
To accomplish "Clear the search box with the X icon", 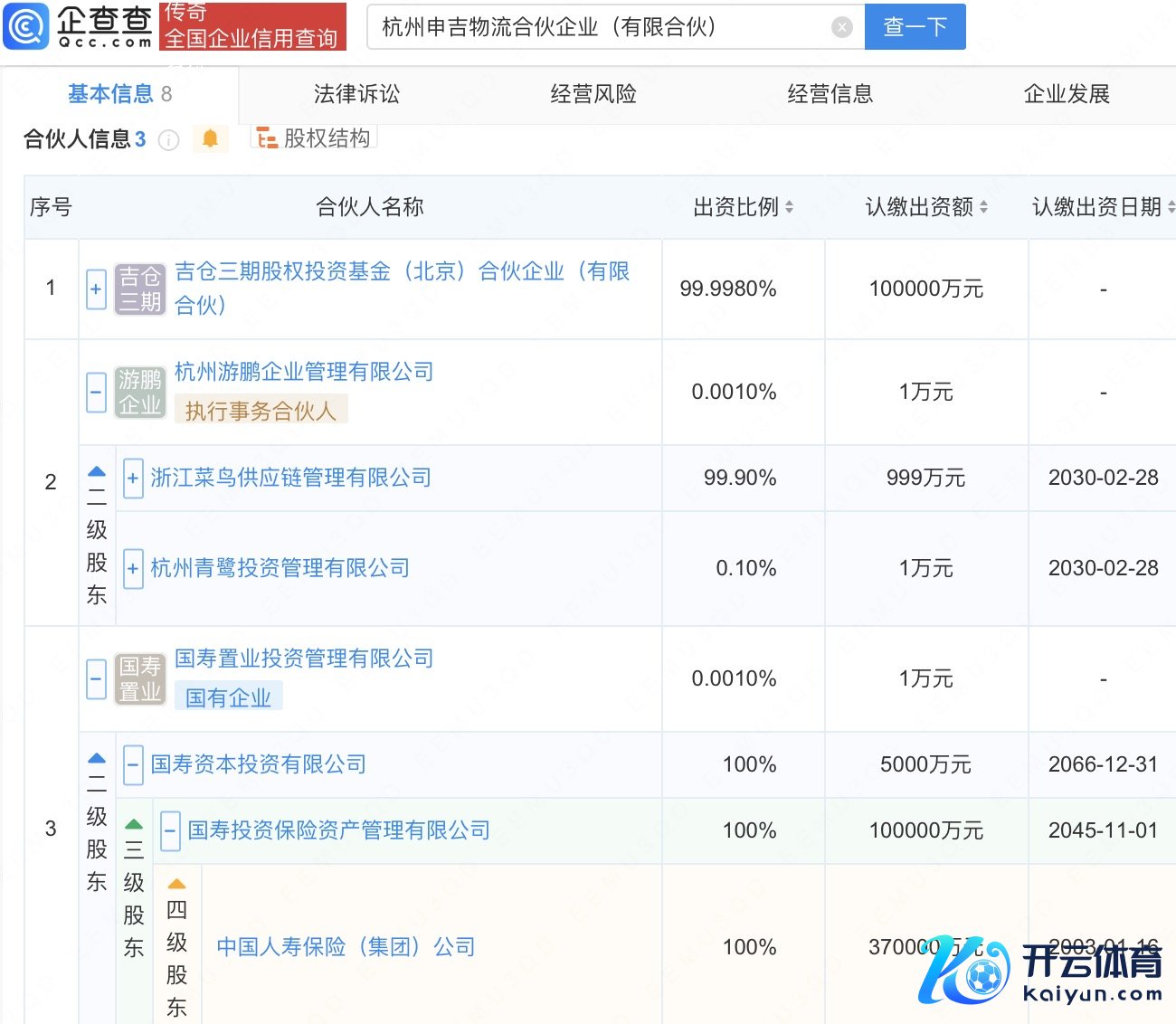I will (x=841, y=27).
